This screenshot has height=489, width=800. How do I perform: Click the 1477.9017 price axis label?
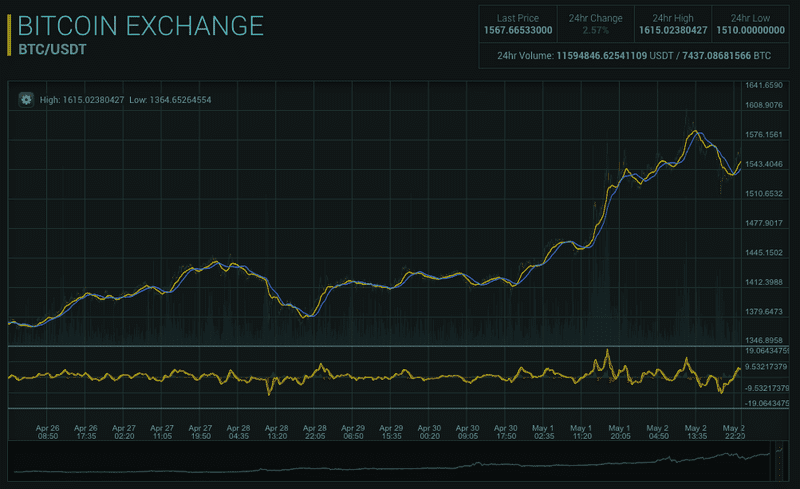coord(764,223)
